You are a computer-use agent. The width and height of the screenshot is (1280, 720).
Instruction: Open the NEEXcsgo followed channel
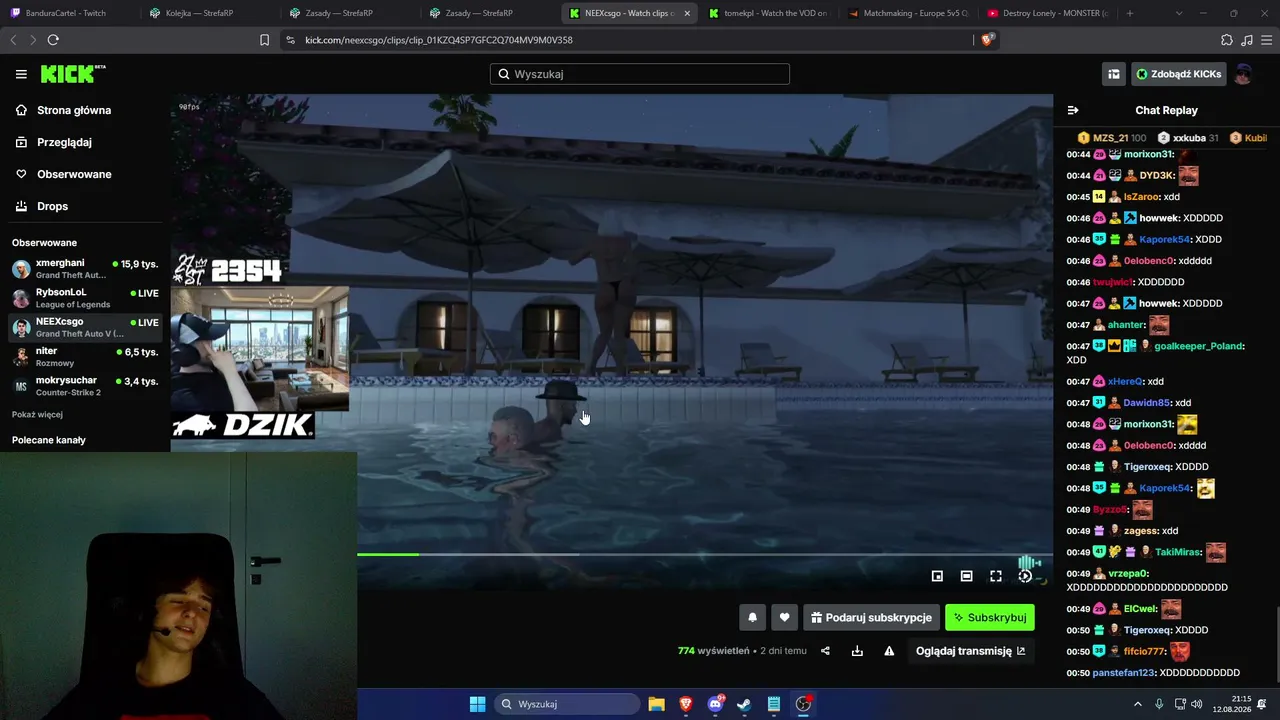[85, 327]
